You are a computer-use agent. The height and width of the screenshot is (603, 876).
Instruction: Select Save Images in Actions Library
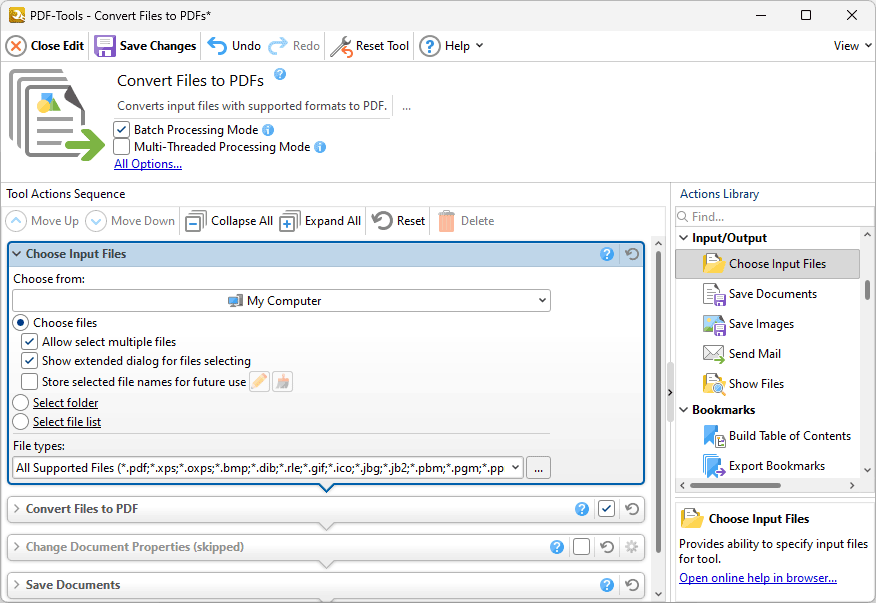point(749,324)
